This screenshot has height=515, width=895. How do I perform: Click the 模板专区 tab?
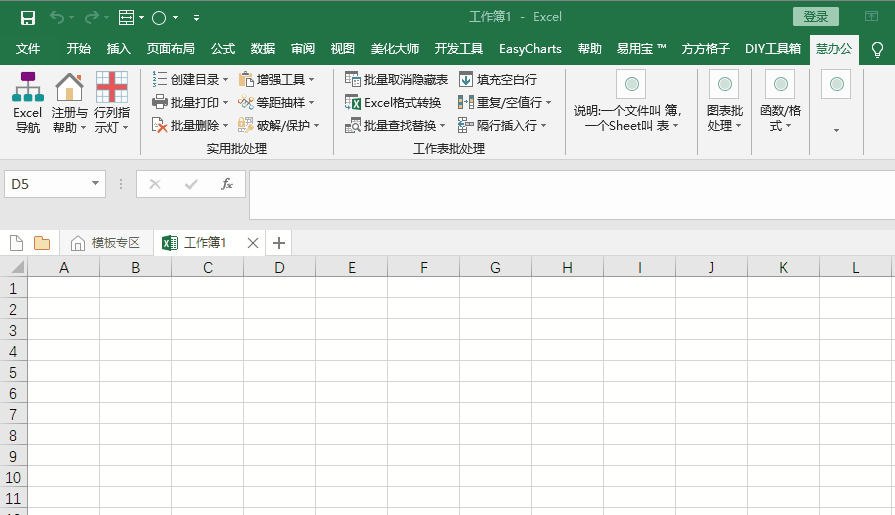coord(106,243)
